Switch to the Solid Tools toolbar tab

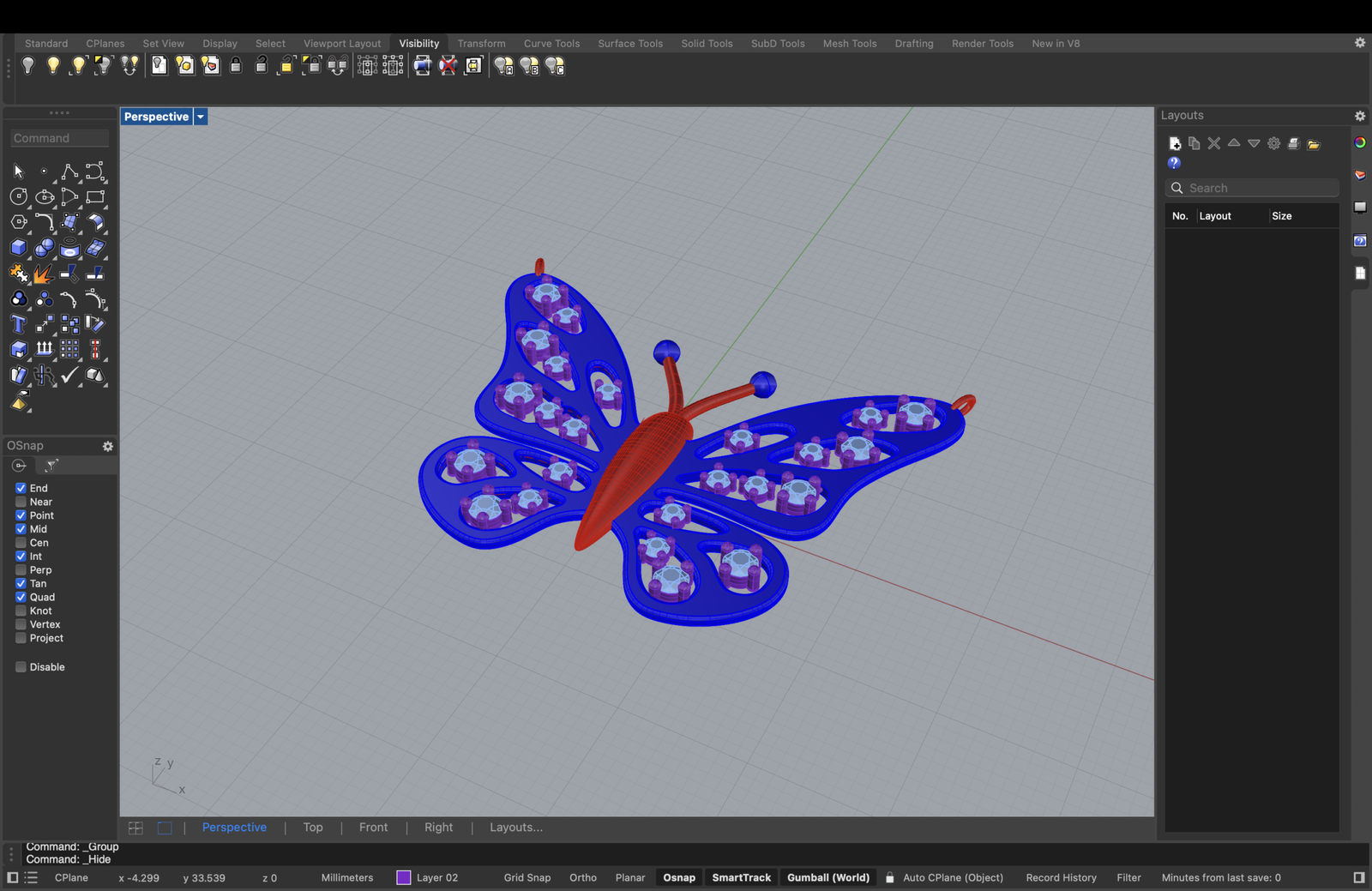(707, 44)
